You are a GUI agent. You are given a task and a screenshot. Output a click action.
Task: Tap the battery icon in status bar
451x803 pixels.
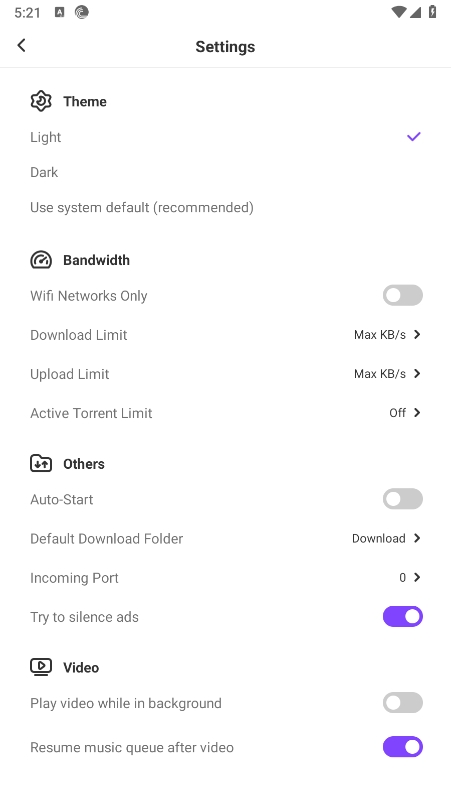433,12
